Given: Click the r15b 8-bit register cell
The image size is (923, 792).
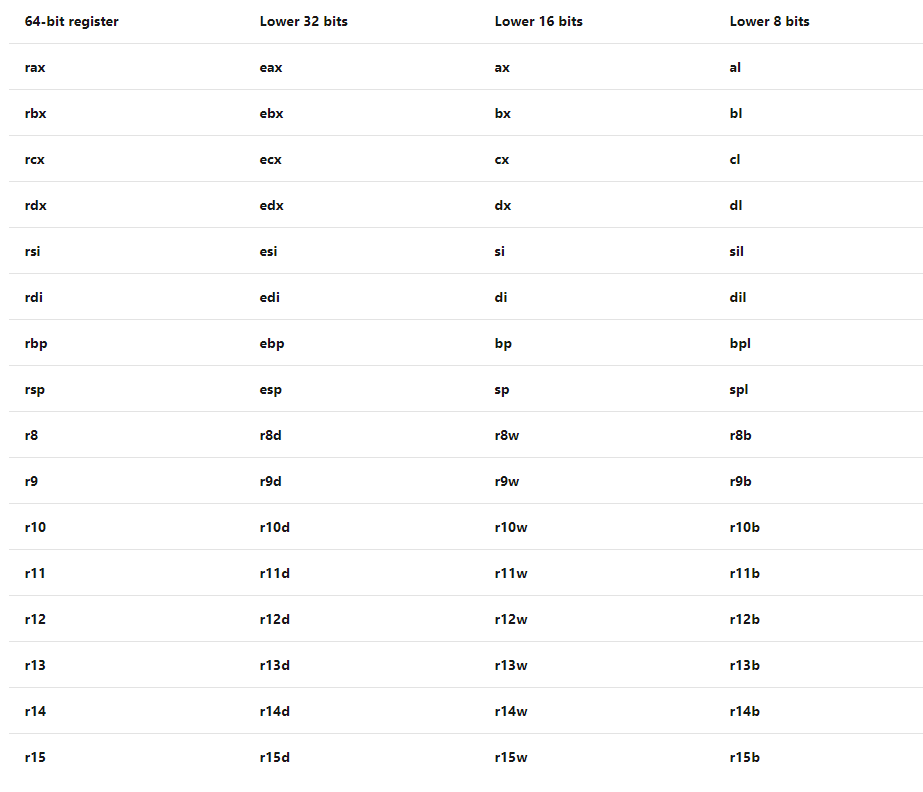Looking at the screenshot, I should pos(745,757).
